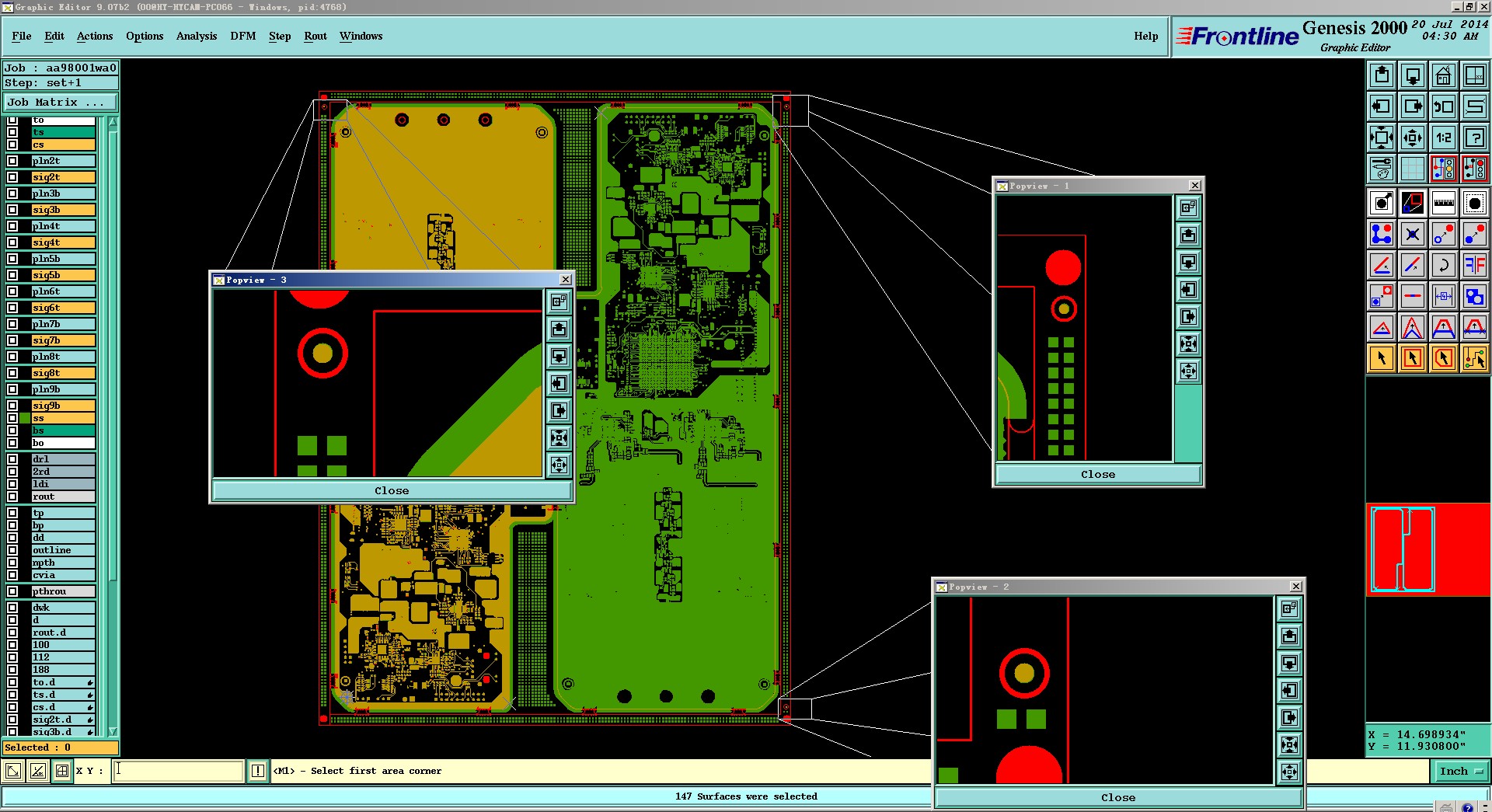Open the Inch units dropdown
1492x812 pixels.
click(x=1461, y=772)
